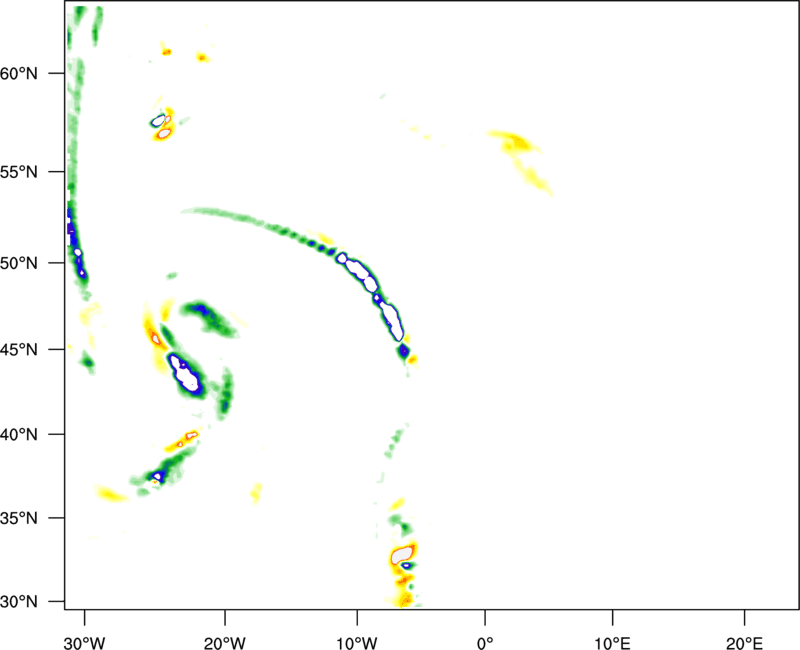
Task: Click the 10°W longitude label
Action: click(x=357, y=643)
